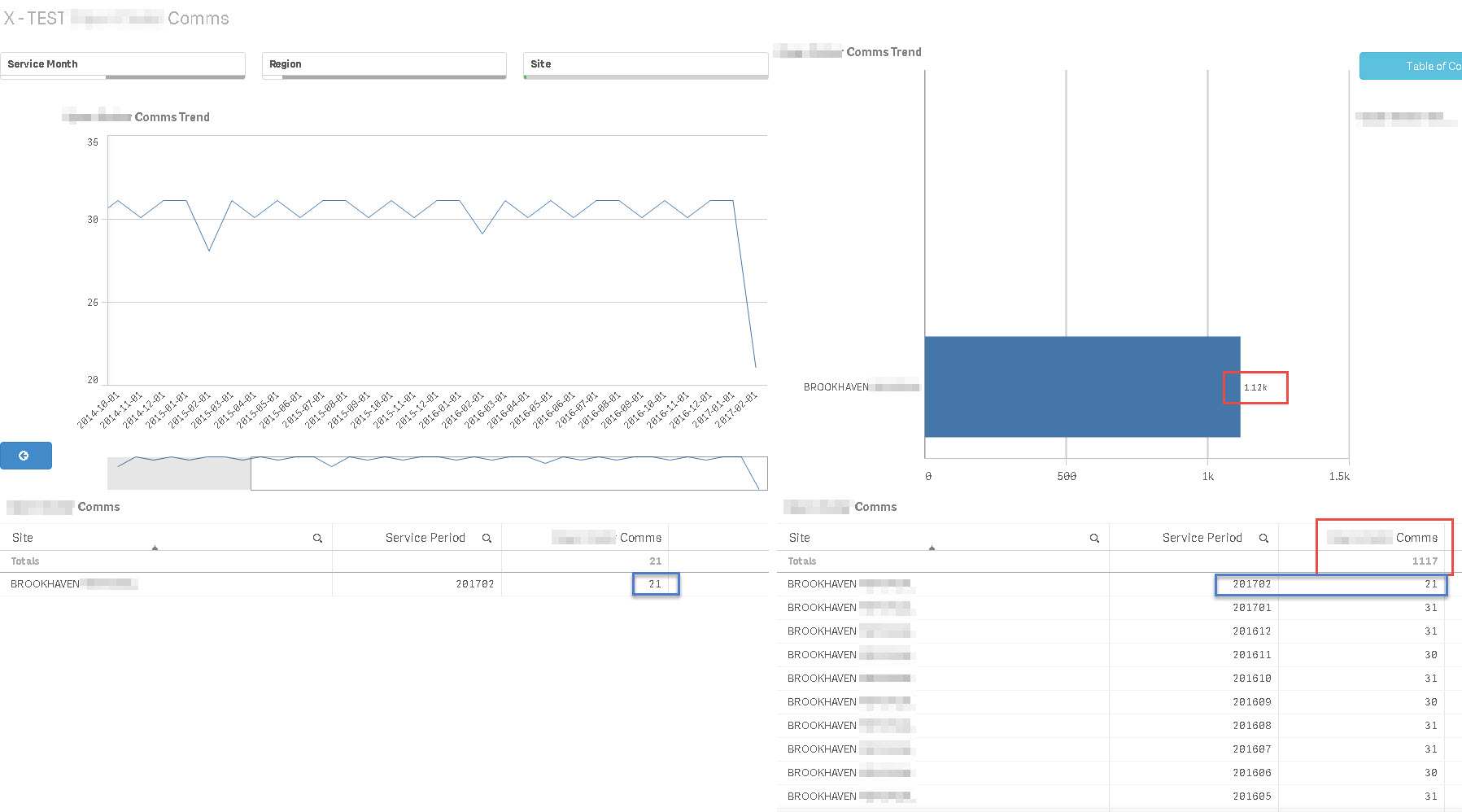Click 201611 cell in right table

tap(1252, 655)
